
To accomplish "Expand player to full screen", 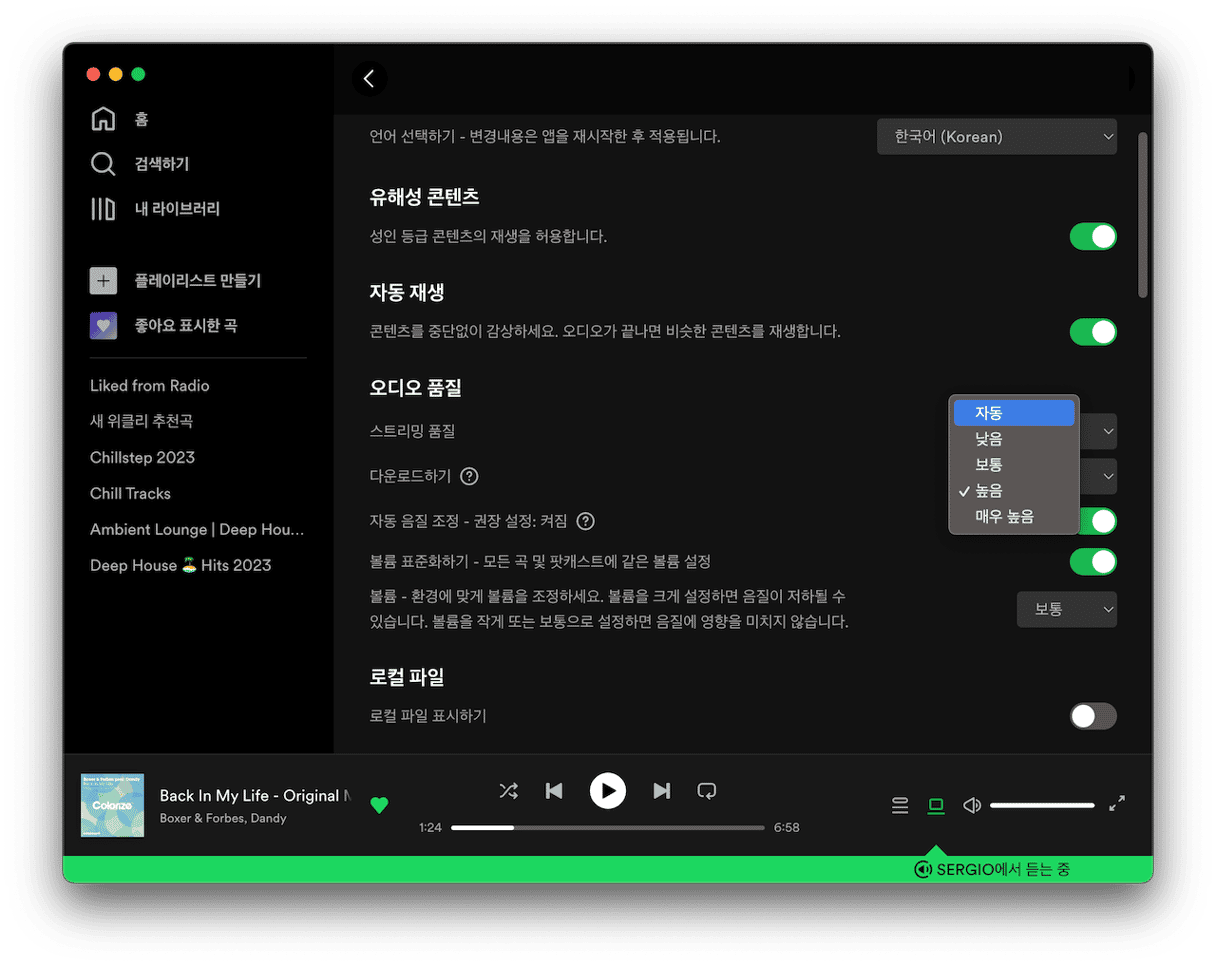I will 1117,803.
